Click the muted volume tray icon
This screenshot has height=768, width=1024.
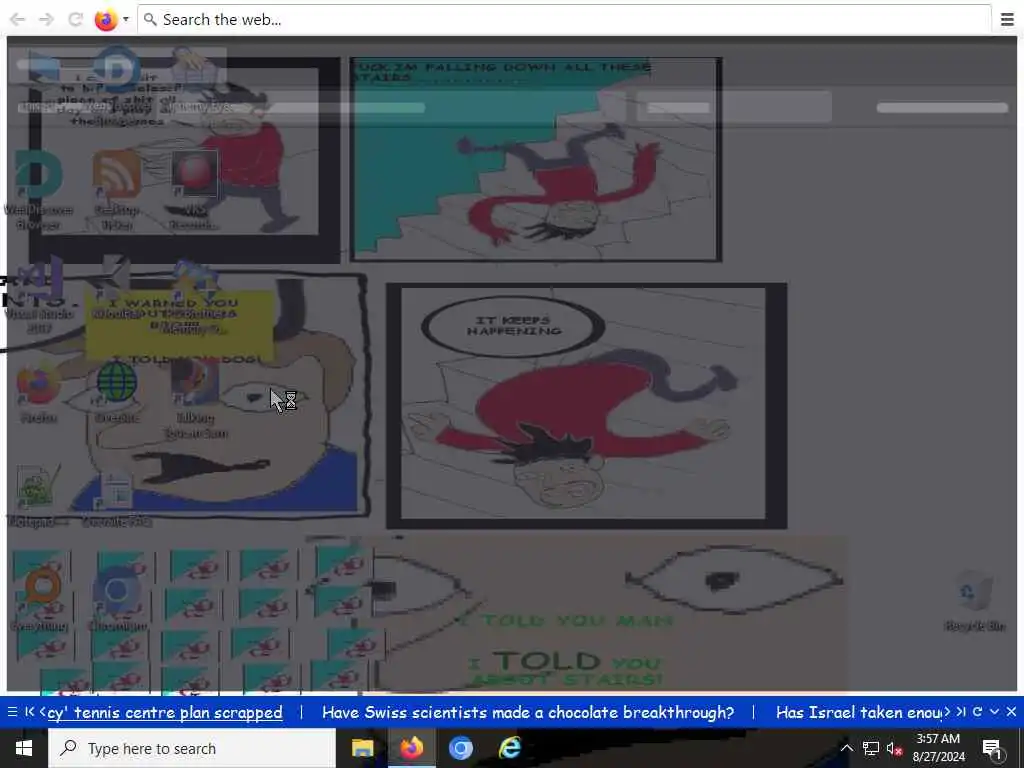pos(894,748)
